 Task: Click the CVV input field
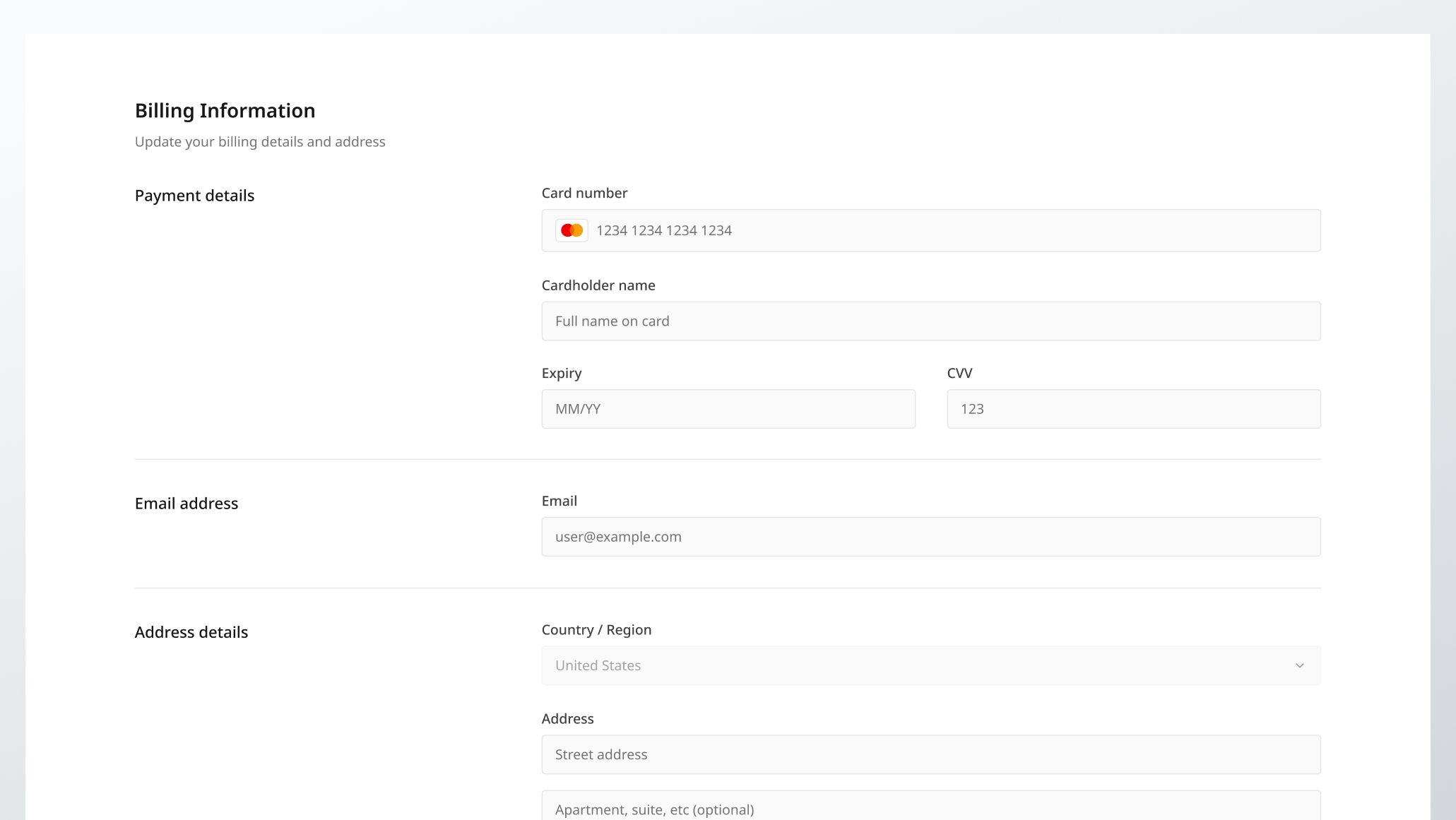pos(1134,409)
